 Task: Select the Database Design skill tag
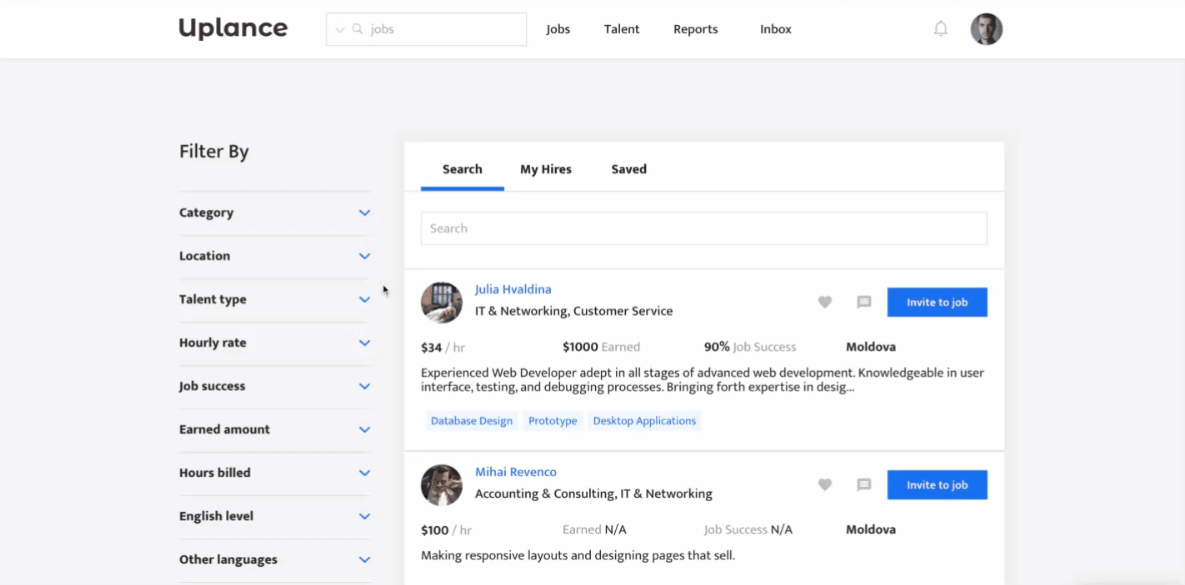point(471,421)
